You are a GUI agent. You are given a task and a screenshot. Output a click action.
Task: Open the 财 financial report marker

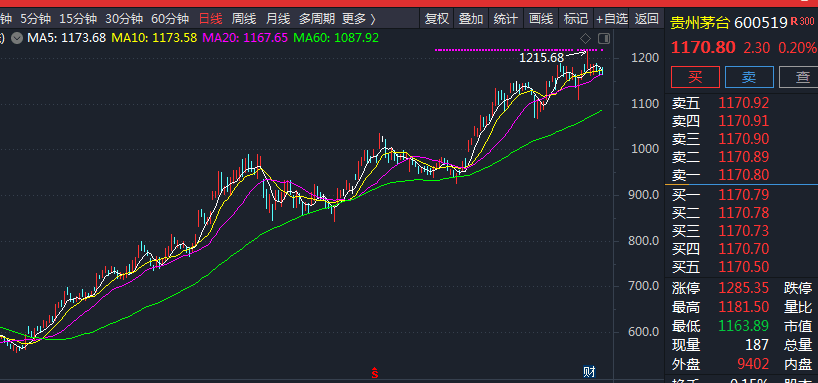pyautogui.click(x=589, y=372)
